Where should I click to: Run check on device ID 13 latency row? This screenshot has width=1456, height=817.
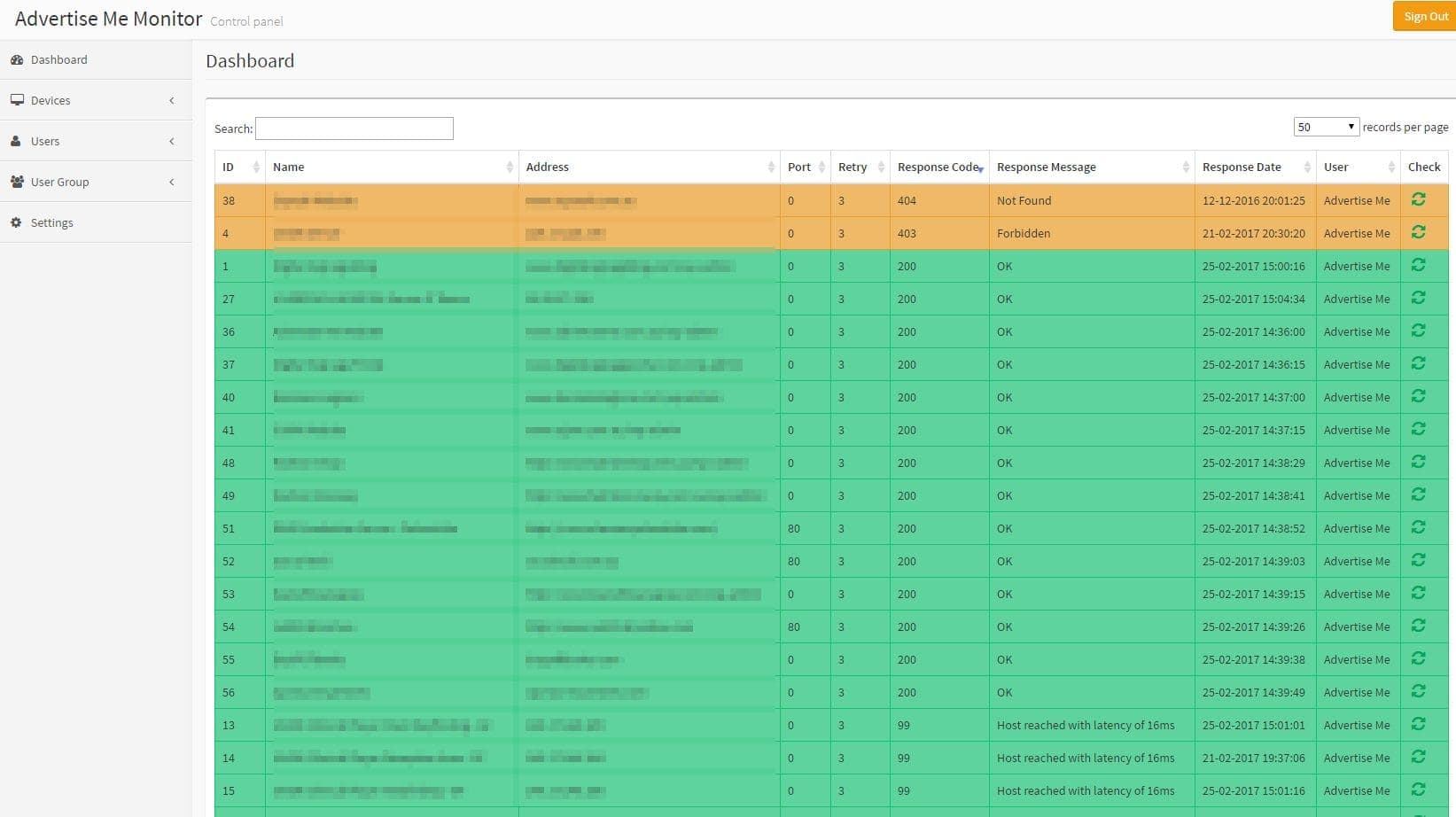tap(1420, 724)
